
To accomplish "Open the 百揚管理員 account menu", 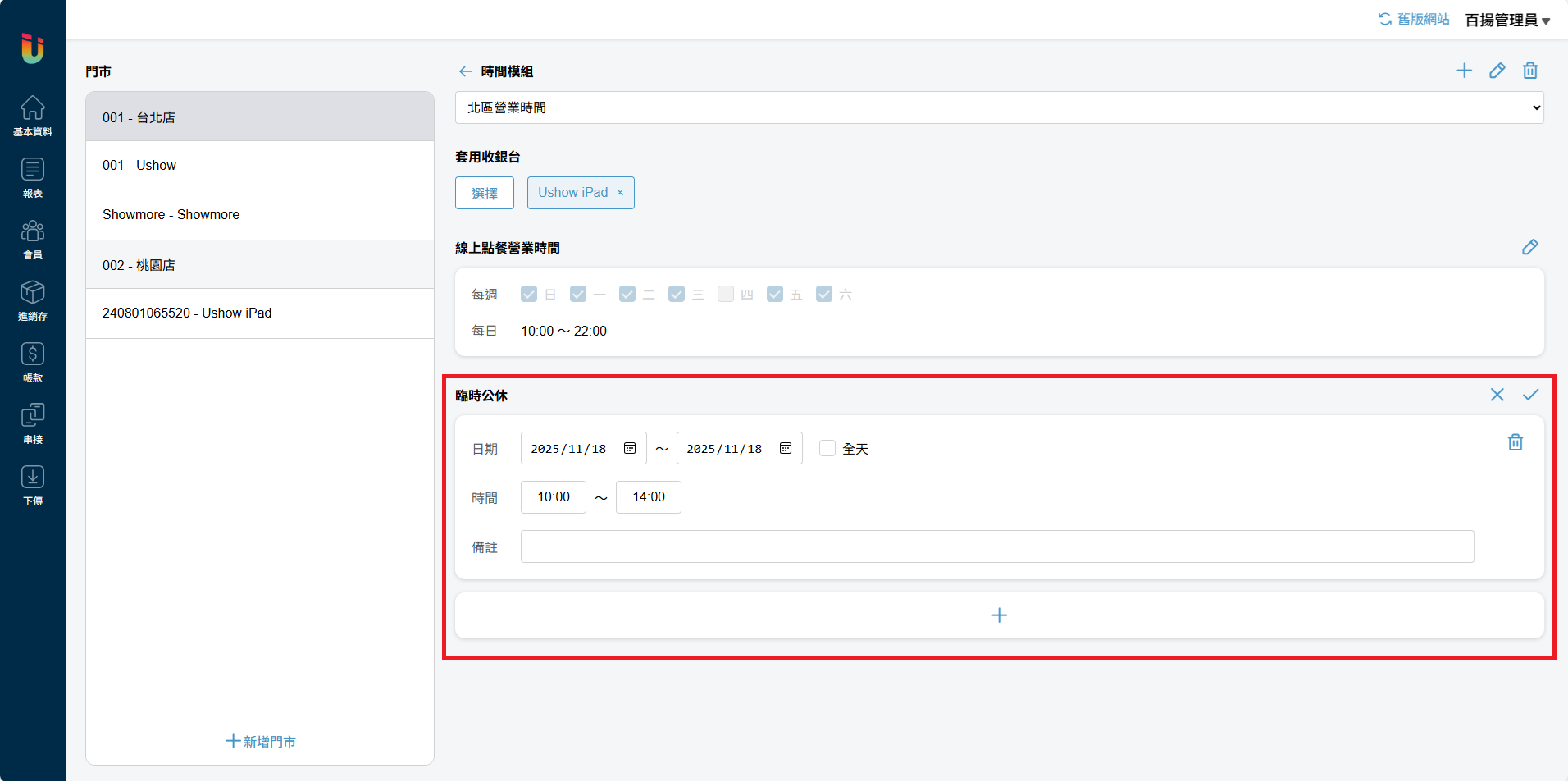I will [x=1506, y=20].
